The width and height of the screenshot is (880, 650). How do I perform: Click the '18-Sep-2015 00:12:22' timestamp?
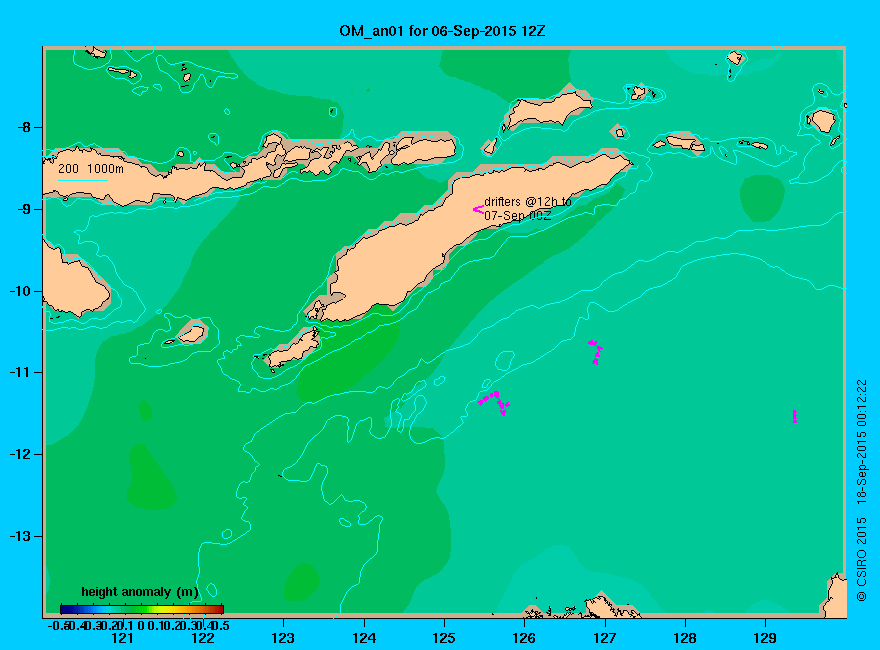(x=861, y=441)
